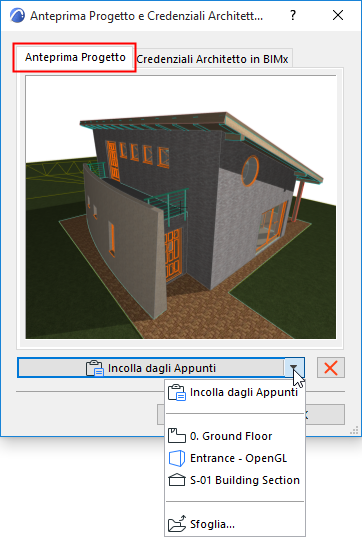Screen dimensions: 362x537
Task: Select Entrance - OpenGL from the menu
Action: (x=235, y=458)
